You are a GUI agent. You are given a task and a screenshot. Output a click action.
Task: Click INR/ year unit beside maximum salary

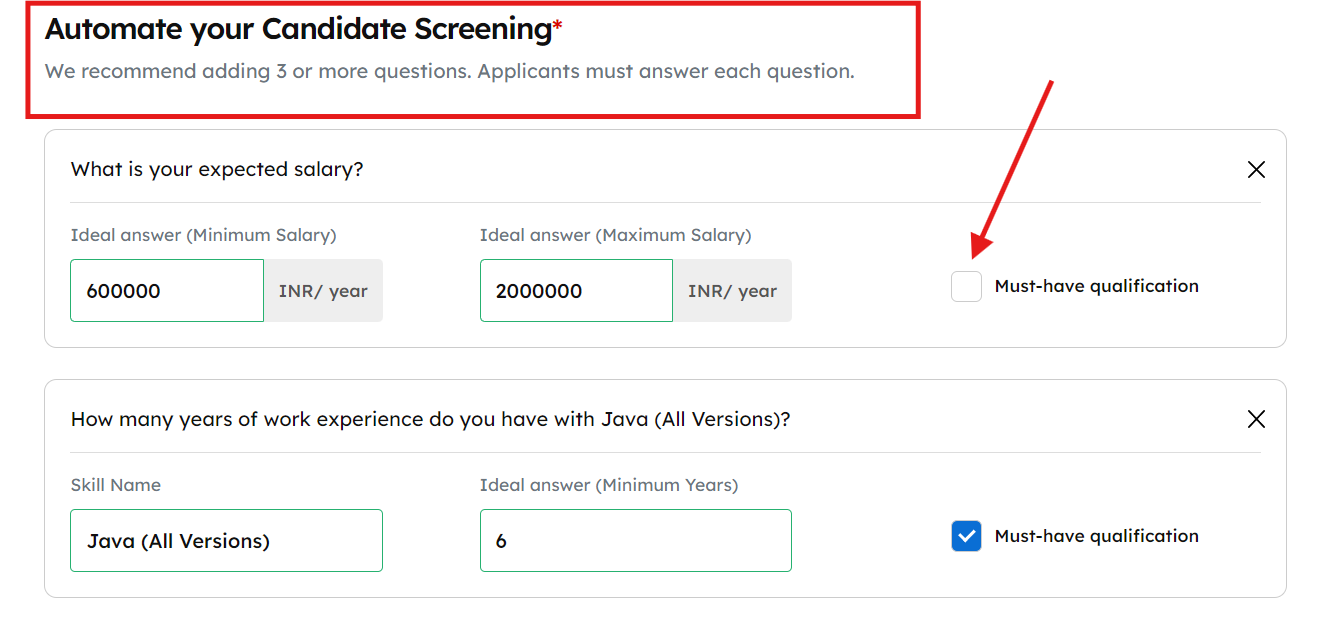(732, 291)
